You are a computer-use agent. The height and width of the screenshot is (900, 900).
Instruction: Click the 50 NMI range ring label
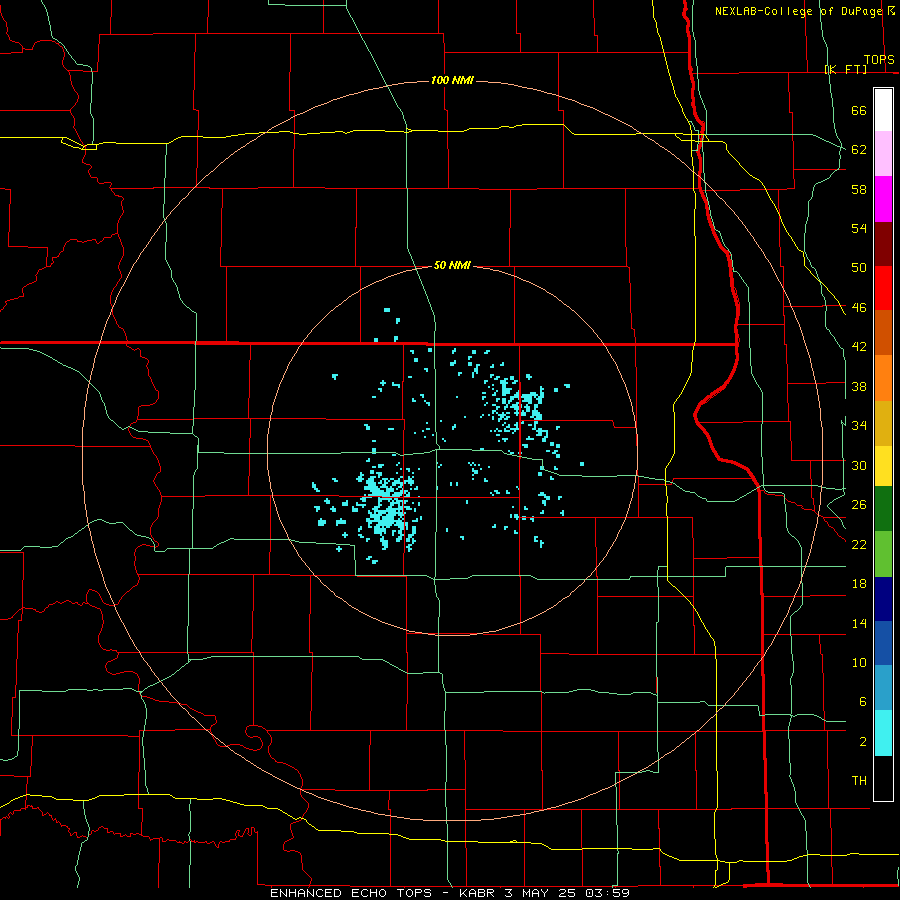[x=452, y=265]
